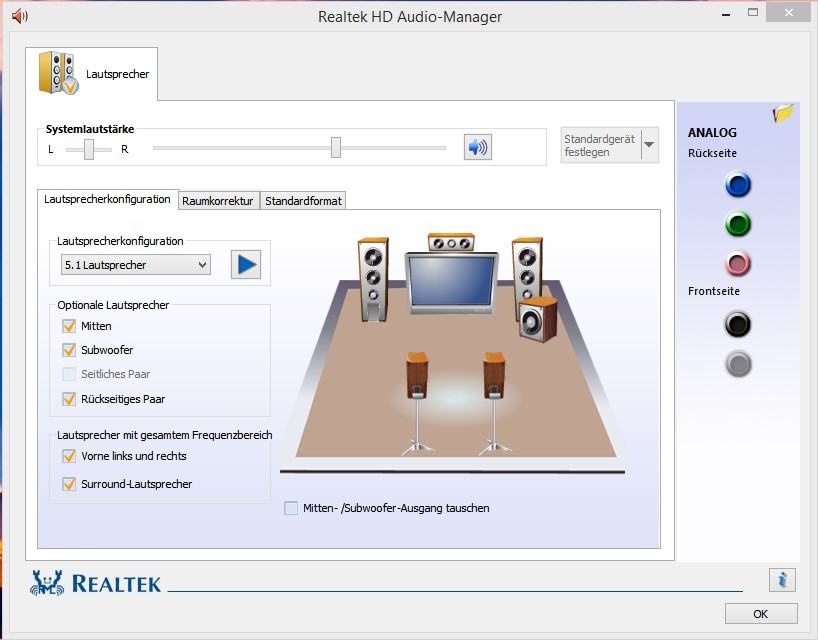Click the front right speaker in the room

[526, 269]
